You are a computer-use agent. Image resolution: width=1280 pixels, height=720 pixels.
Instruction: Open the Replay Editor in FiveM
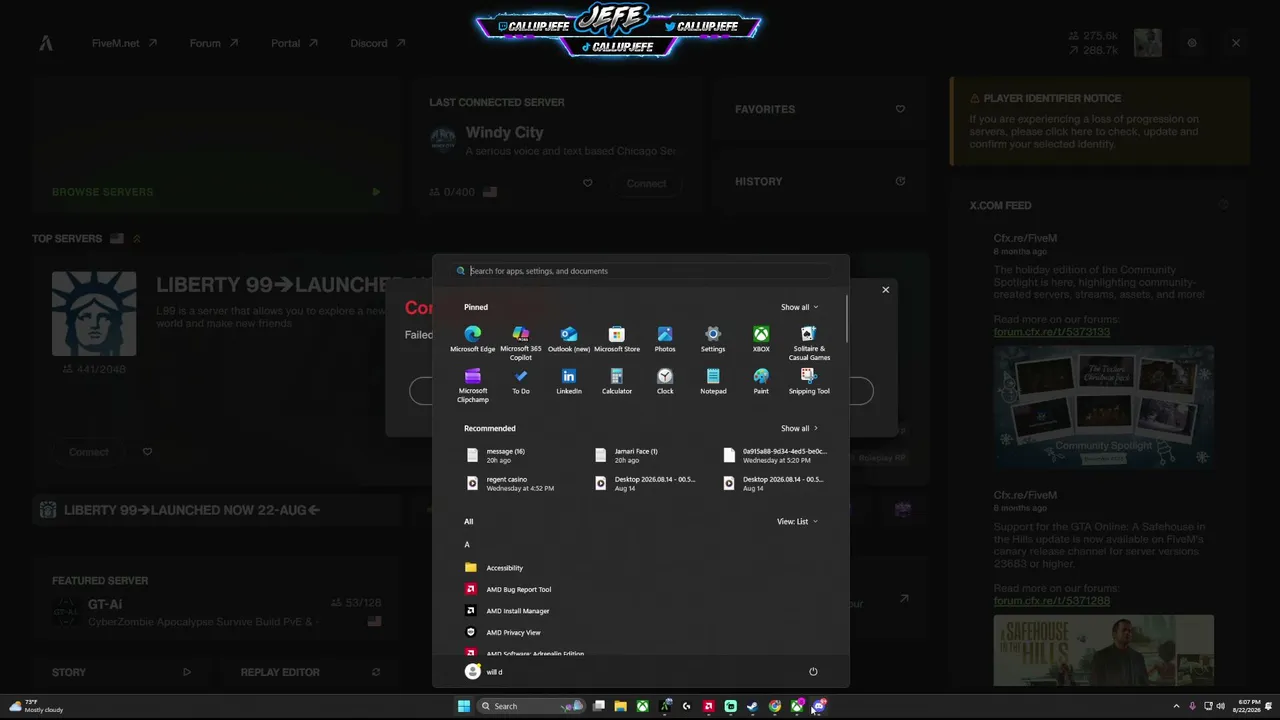click(310, 672)
